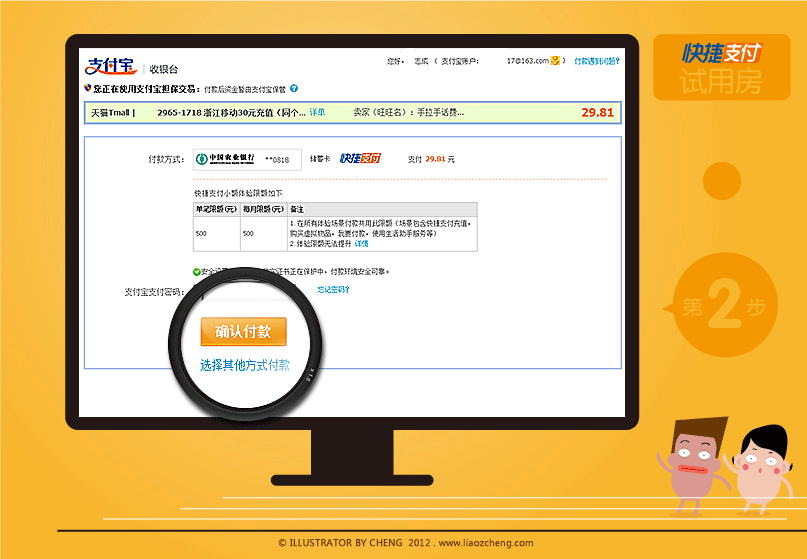The image size is (807, 559).
Task: Click the 天猫Tmall label in order bar
Action: [x=110, y=113]
